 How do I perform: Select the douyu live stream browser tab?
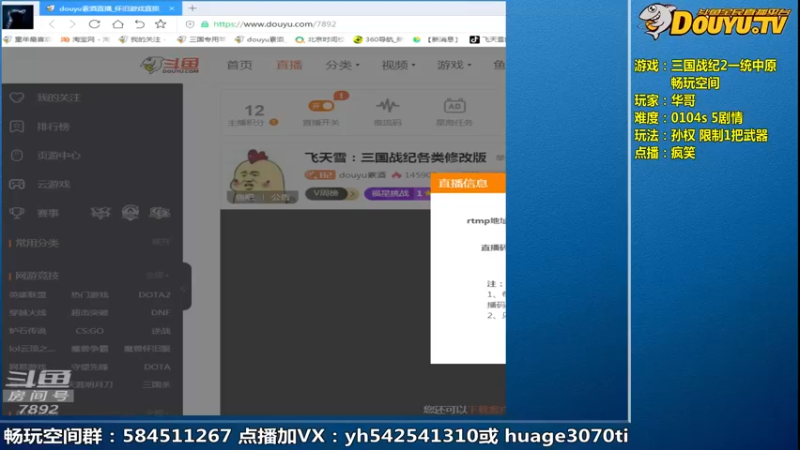[109, 8]
